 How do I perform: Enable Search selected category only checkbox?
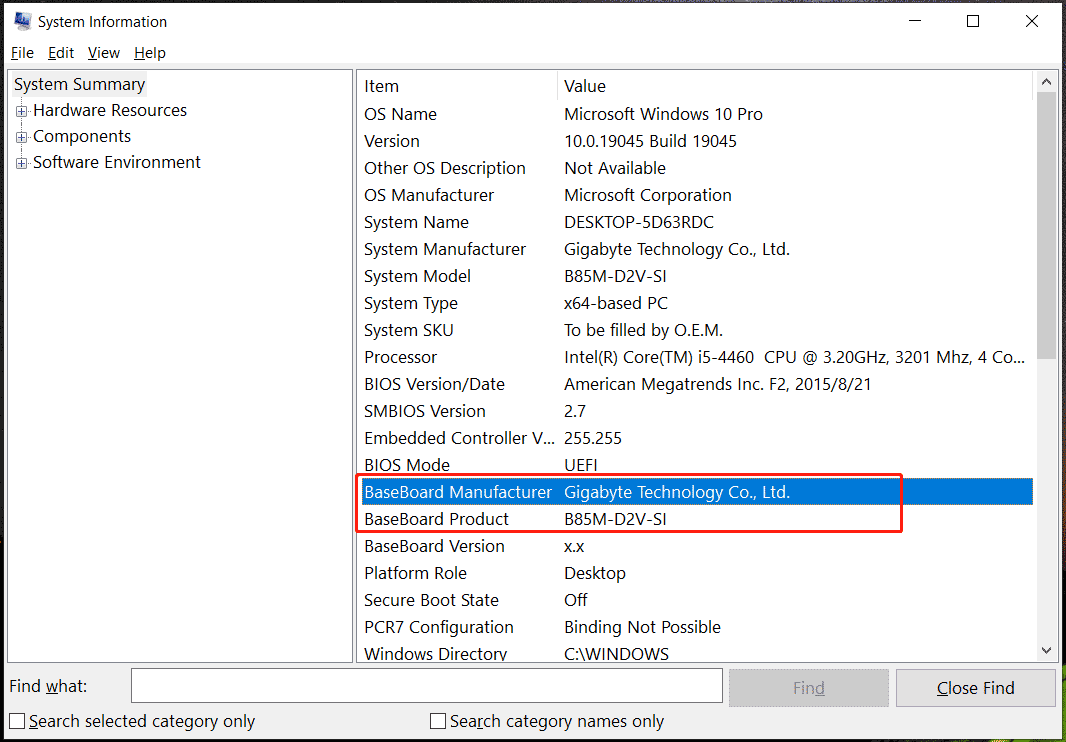(x=17, y=721)
